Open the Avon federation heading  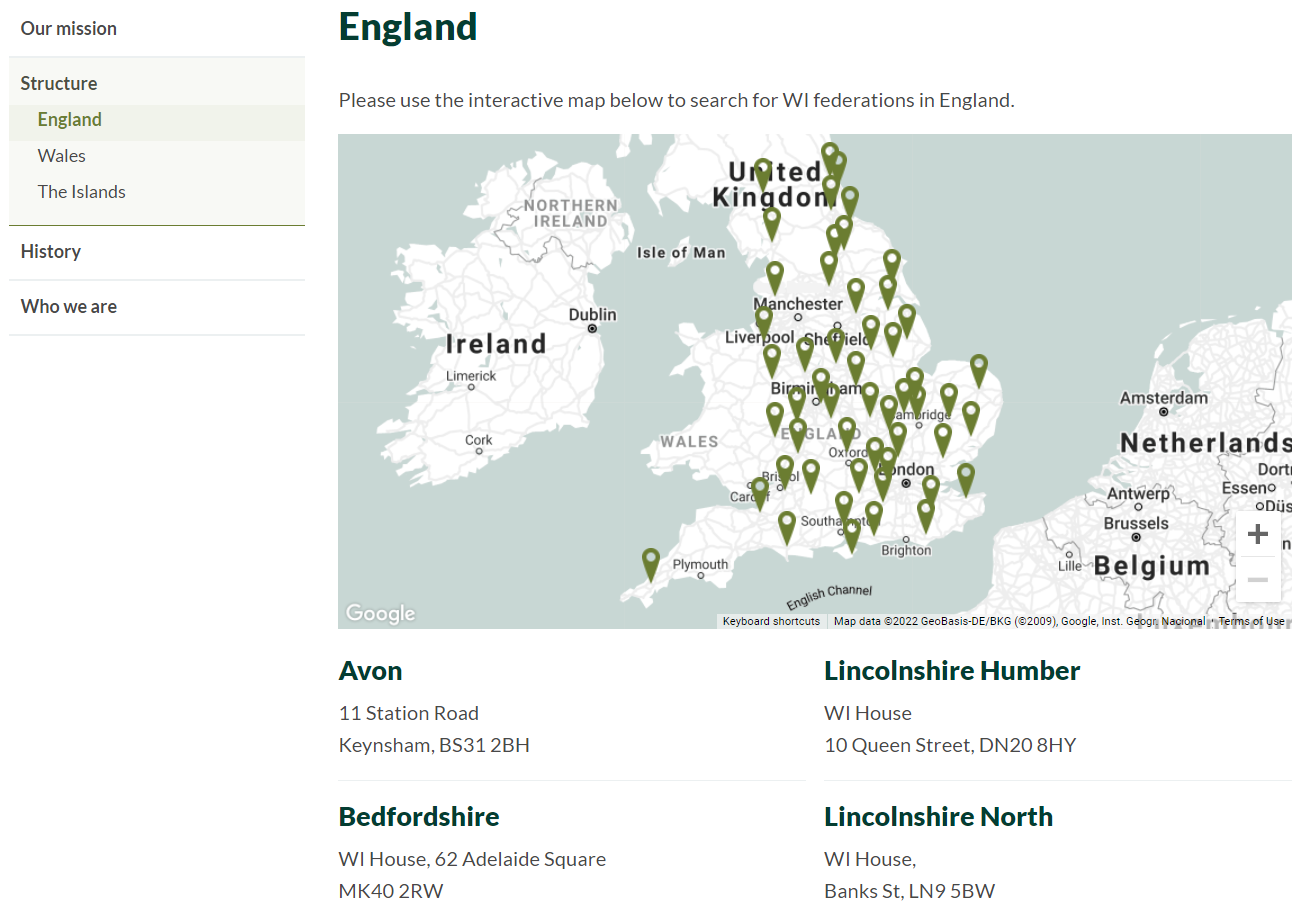tap(371, 670)
